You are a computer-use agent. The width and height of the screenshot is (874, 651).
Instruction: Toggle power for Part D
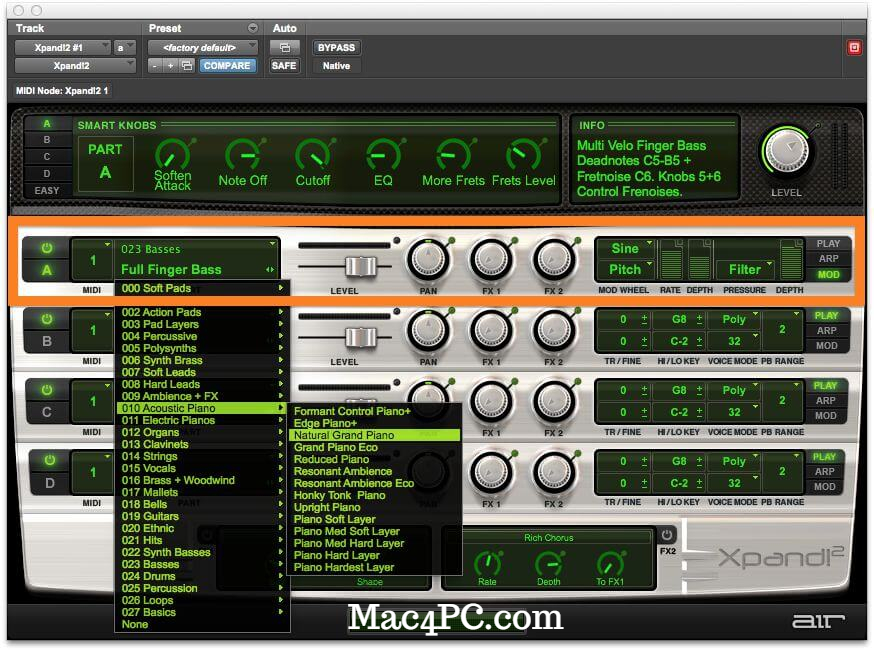click(x=50, y=460)
